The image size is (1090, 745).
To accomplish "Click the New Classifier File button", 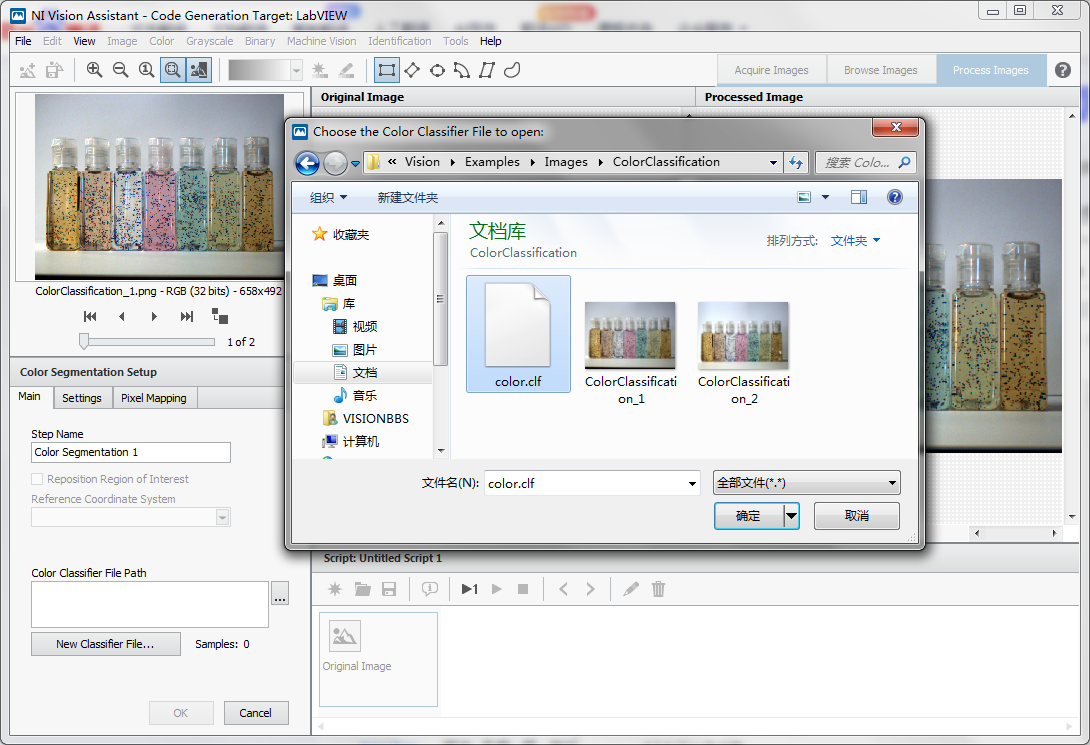I will tap(105, 644).
